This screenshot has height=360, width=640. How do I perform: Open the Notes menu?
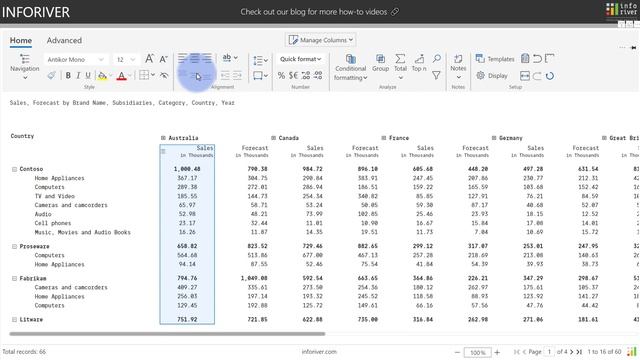pyautogui.click(x=458, y=67)
